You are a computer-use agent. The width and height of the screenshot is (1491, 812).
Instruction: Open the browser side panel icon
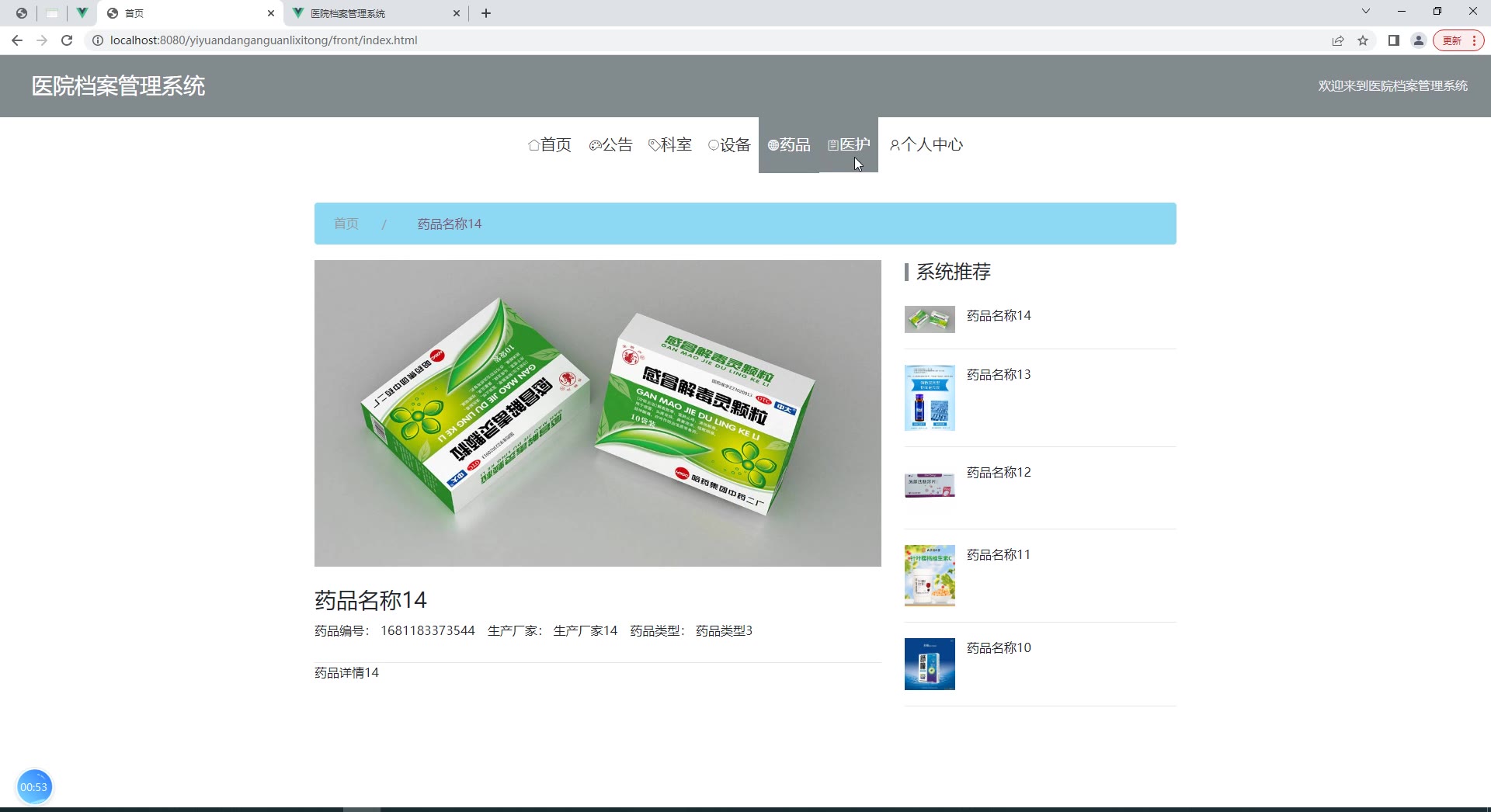[1394, 40]
